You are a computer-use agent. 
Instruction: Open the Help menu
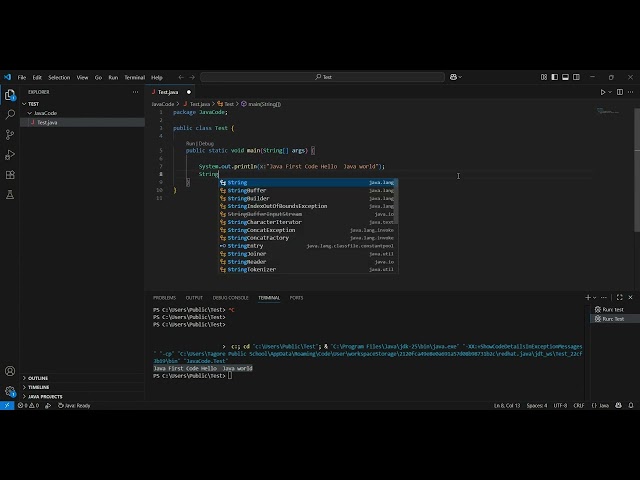(157, 77)
